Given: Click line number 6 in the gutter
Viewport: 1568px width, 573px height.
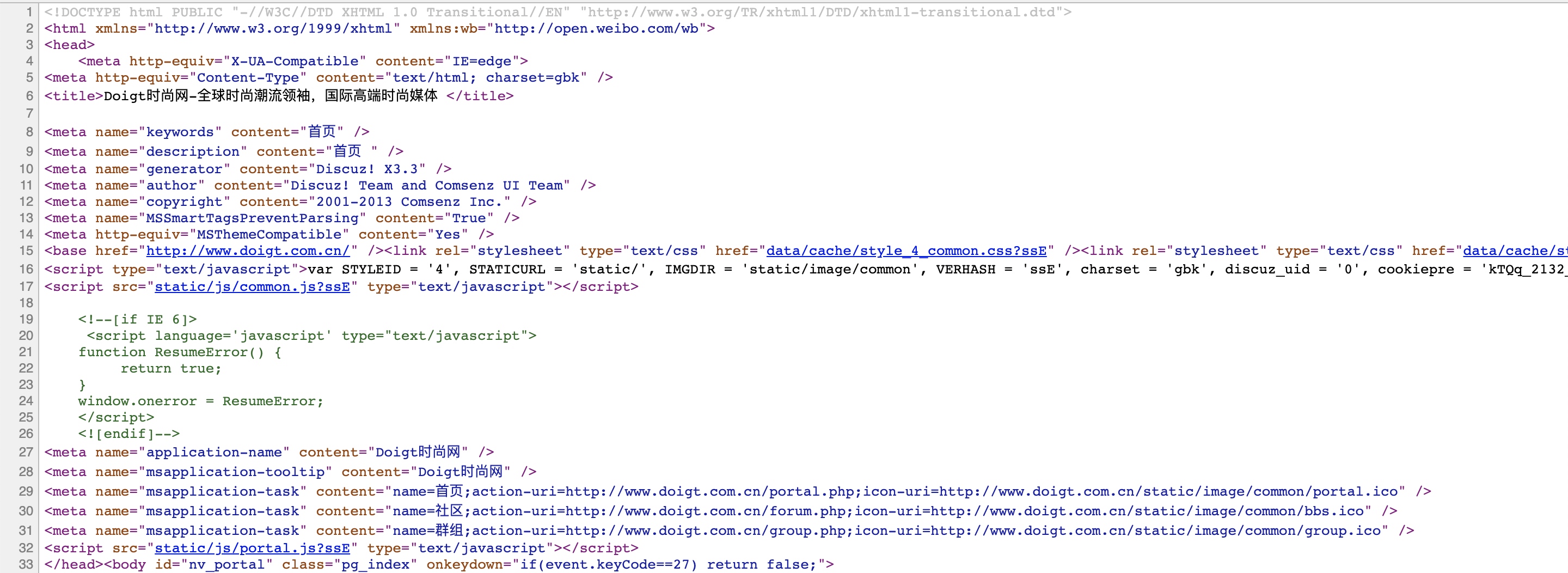Looking at the screenshot, I should (28, 96).
